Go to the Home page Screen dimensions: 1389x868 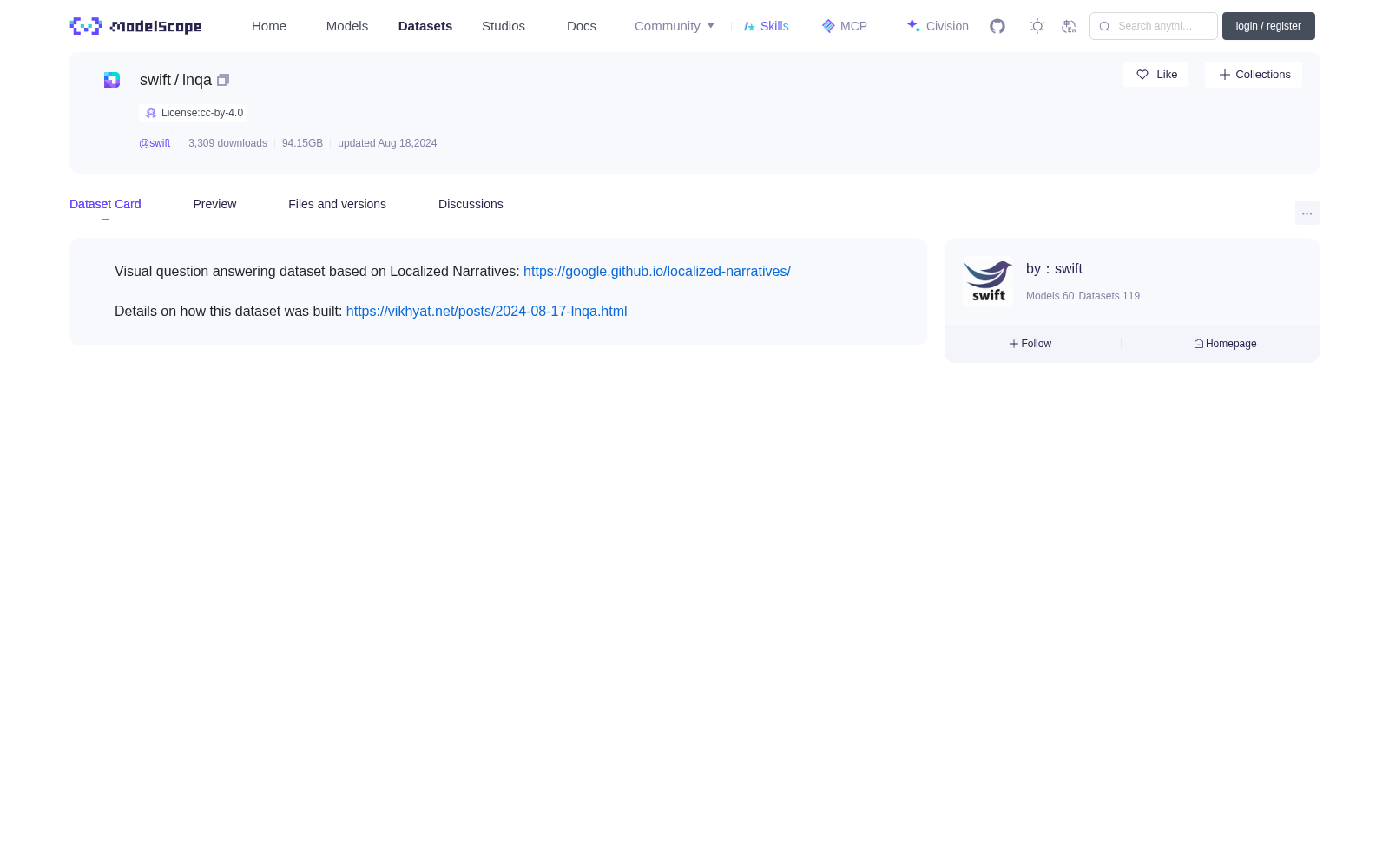pos(269,26)
